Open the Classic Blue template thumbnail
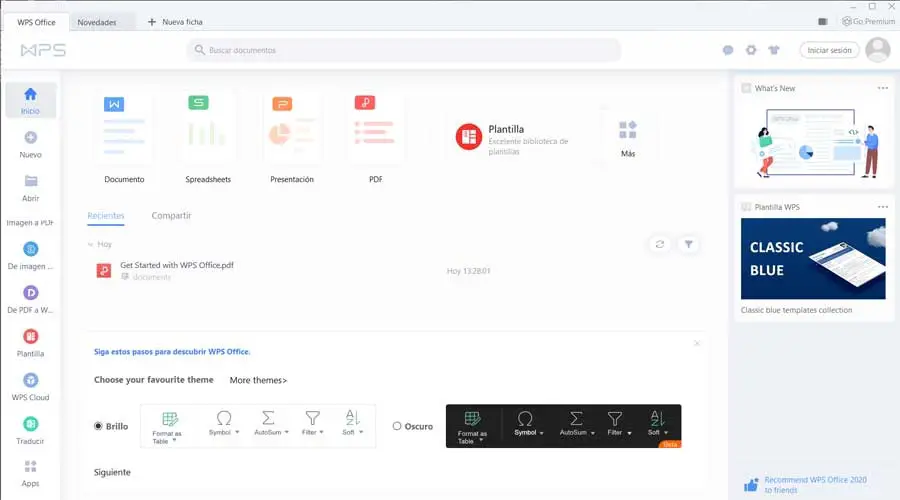The width and height of the screenshot is (900, 500). pos(813,258)
